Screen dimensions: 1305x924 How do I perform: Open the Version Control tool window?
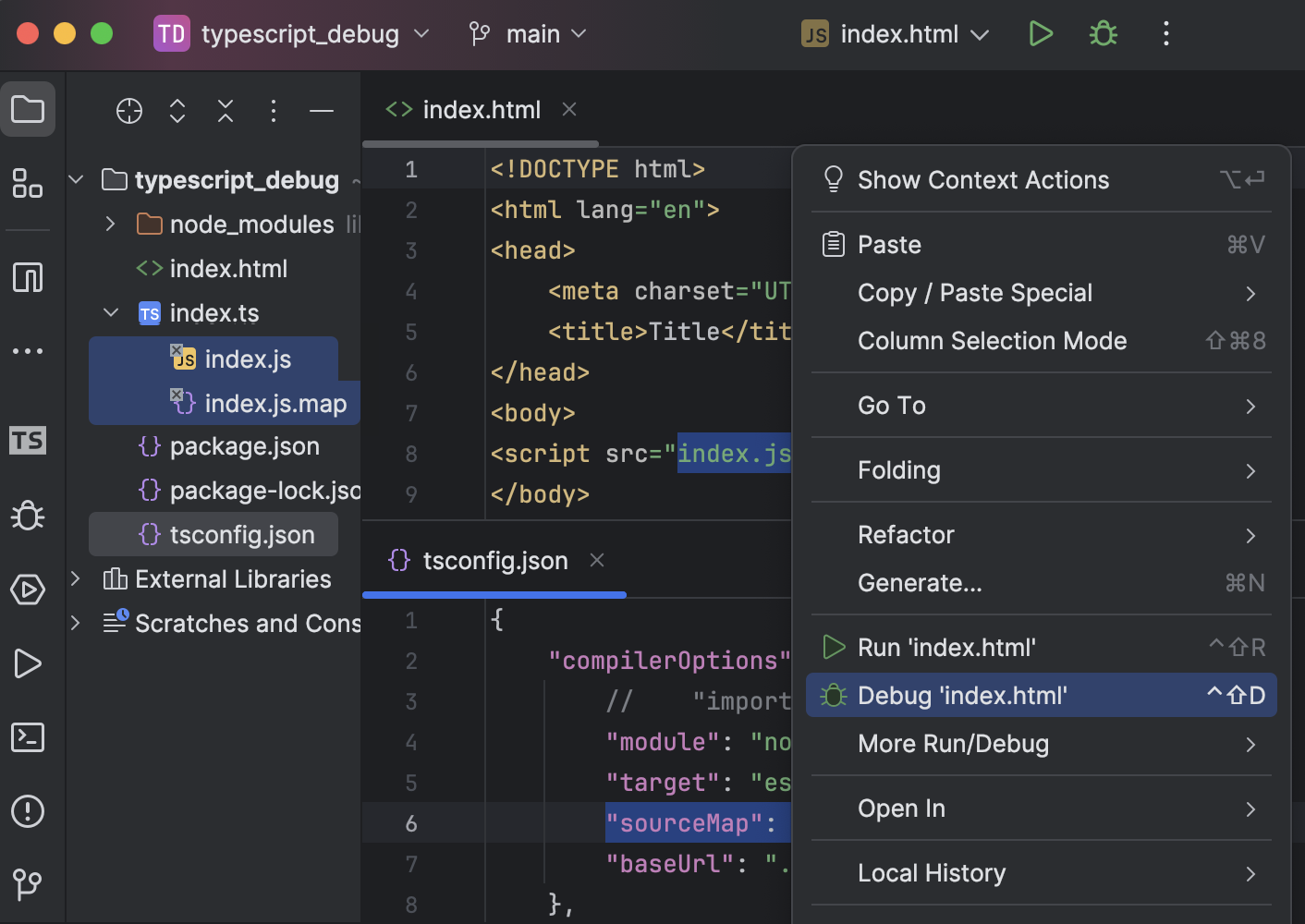pyautogui.click(x=27, y=884)
